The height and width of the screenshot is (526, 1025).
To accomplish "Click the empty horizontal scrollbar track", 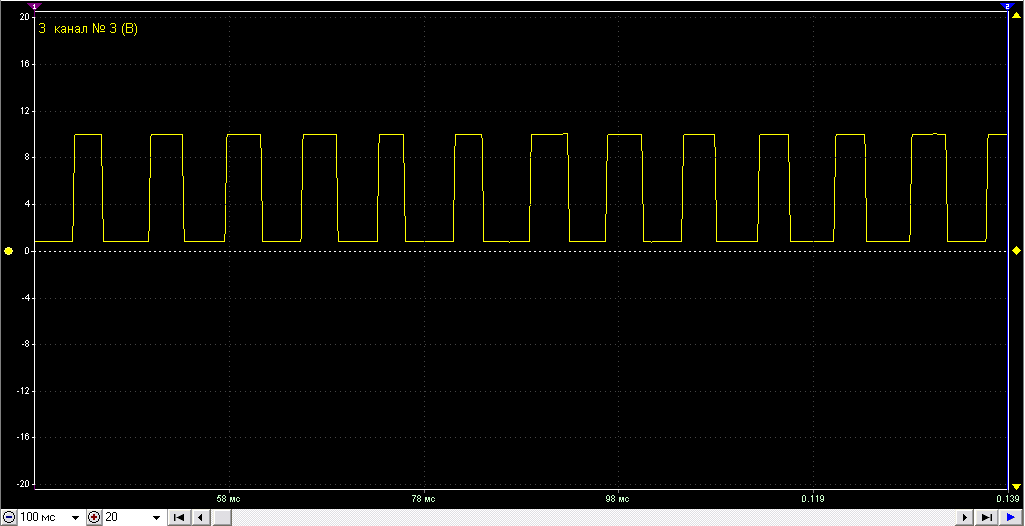I will pos(594,518).
